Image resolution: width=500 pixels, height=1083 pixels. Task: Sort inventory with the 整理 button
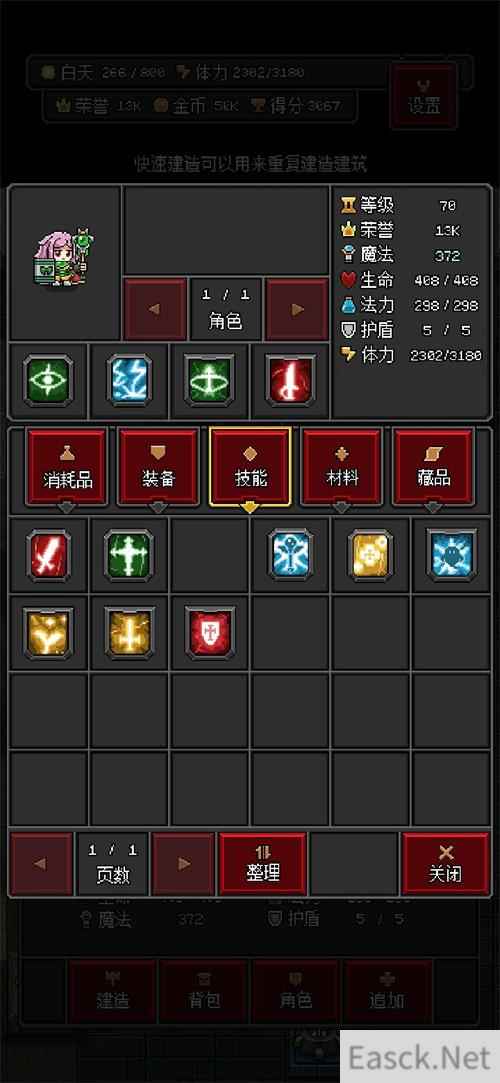pos(262,863)
